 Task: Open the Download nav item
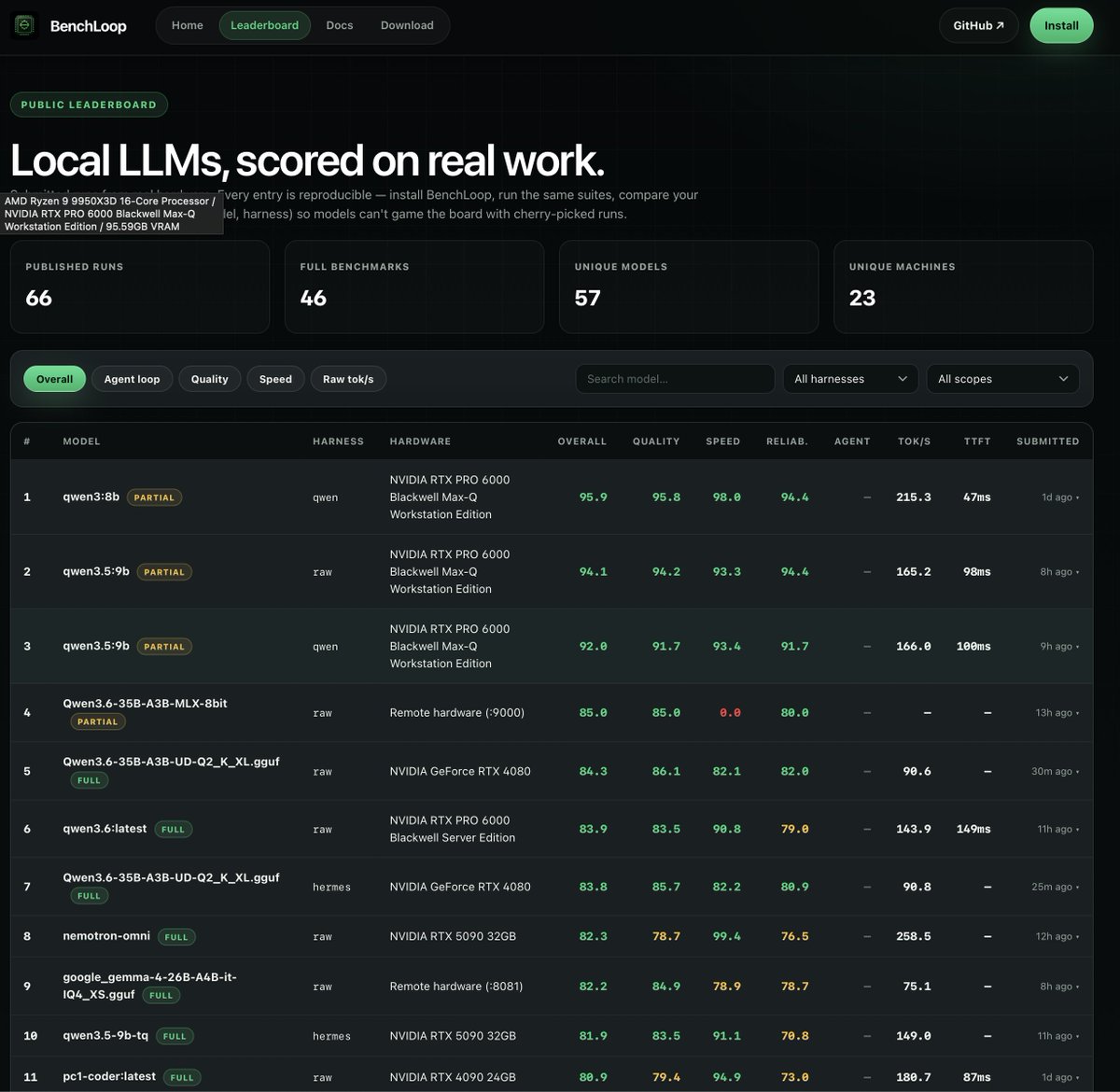(407, 25)
